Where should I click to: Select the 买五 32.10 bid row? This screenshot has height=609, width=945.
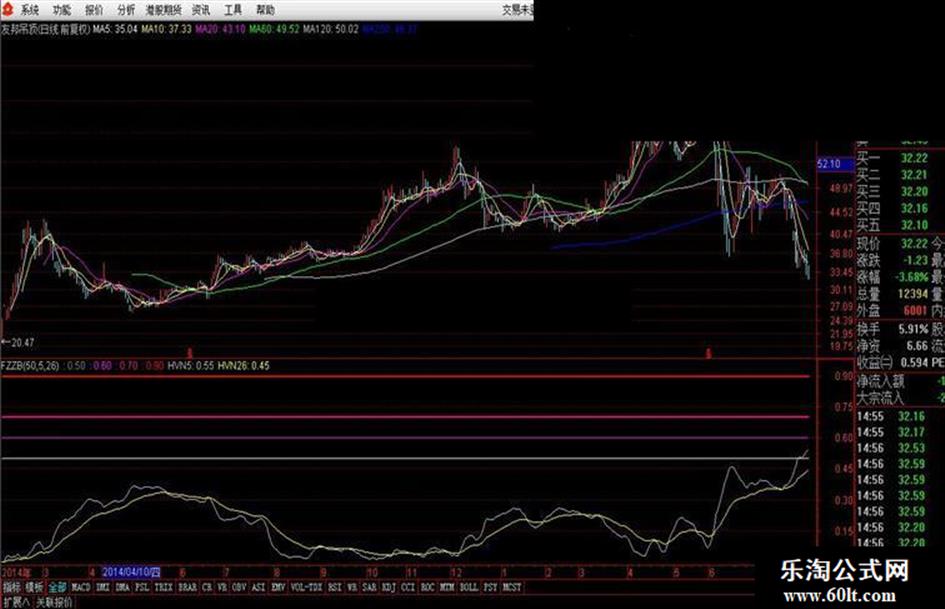tap(893, 226)
